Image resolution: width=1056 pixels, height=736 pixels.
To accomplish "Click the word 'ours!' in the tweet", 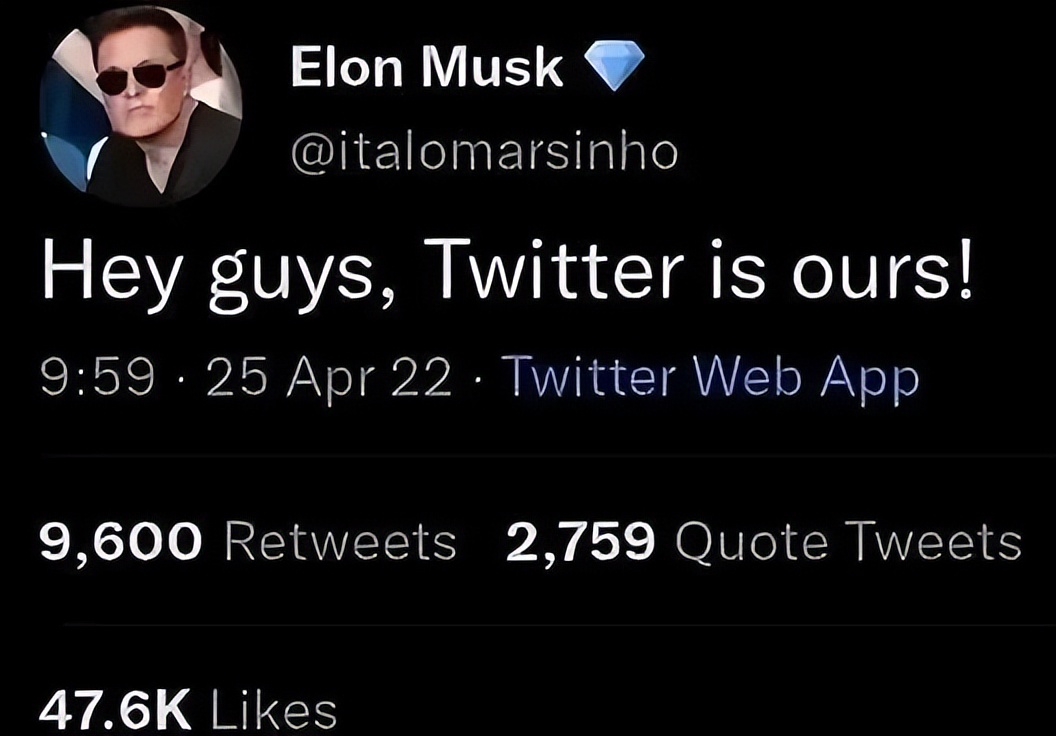I will (880, 273).
